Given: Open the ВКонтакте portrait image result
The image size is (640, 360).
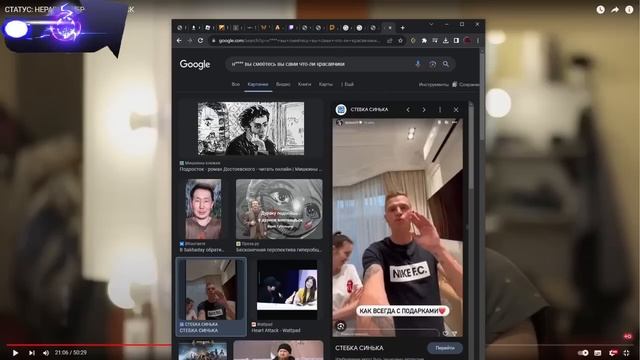Looking at the screenshot, I should (203, 209).
